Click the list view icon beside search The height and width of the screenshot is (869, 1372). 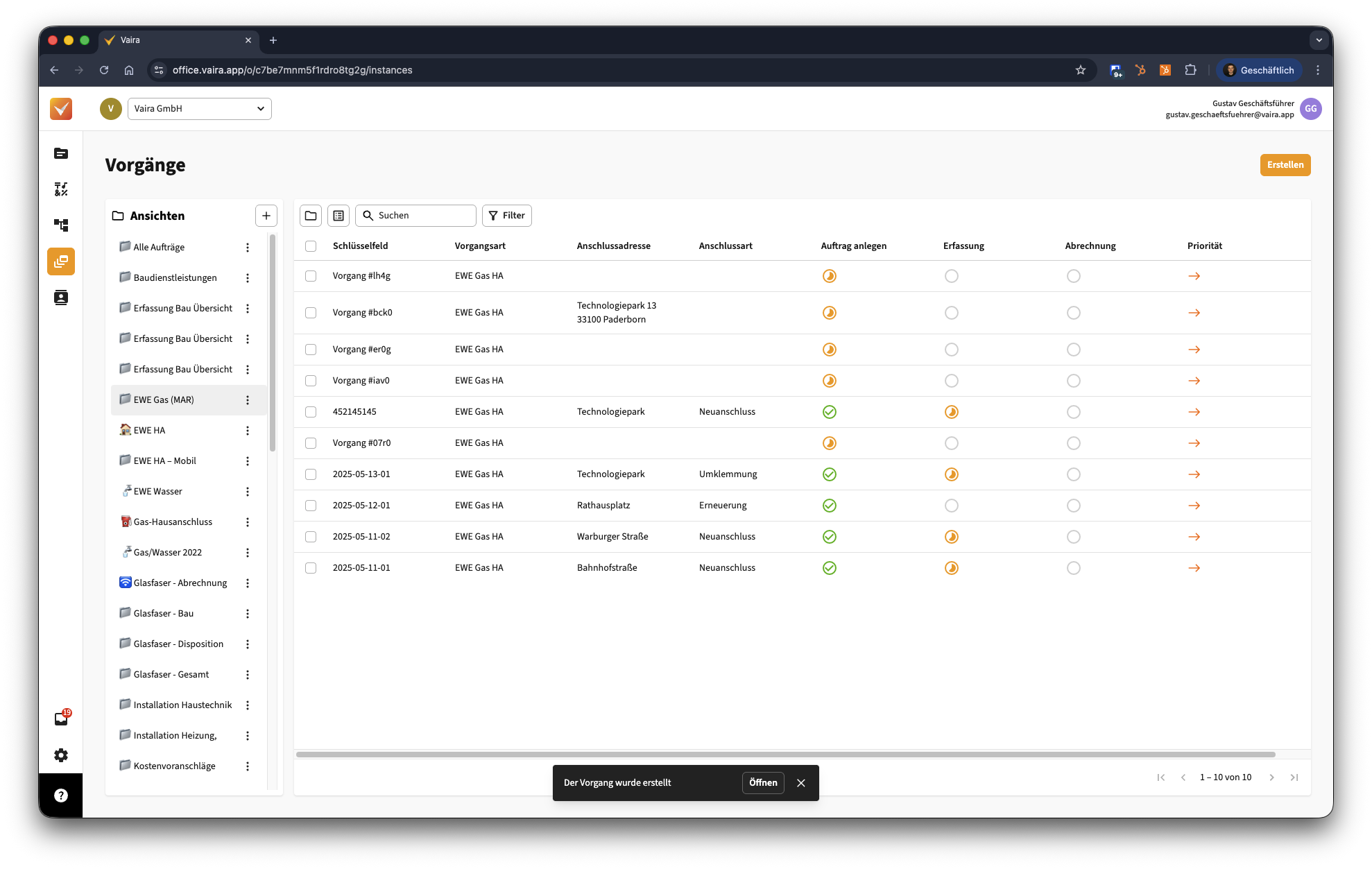point(338,216)
